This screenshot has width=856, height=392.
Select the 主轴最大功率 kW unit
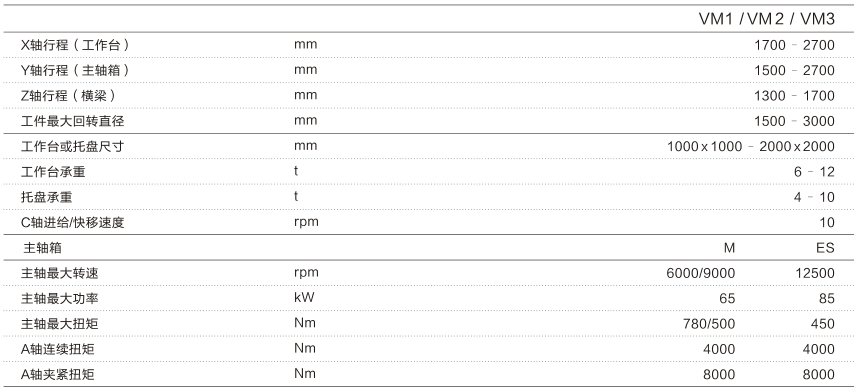pos(304,298)
